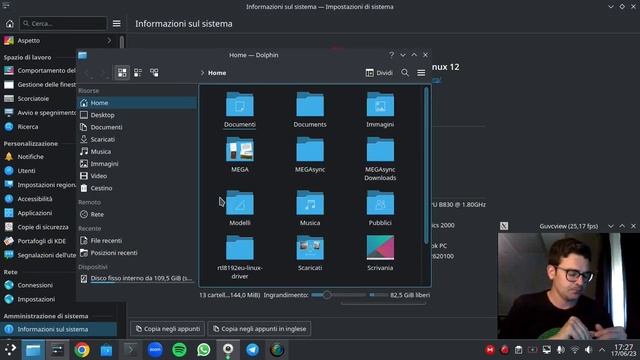Switch Dolphin to details tree view
The width and height of the screenshot is (640, 360).
tap(154, 73)
